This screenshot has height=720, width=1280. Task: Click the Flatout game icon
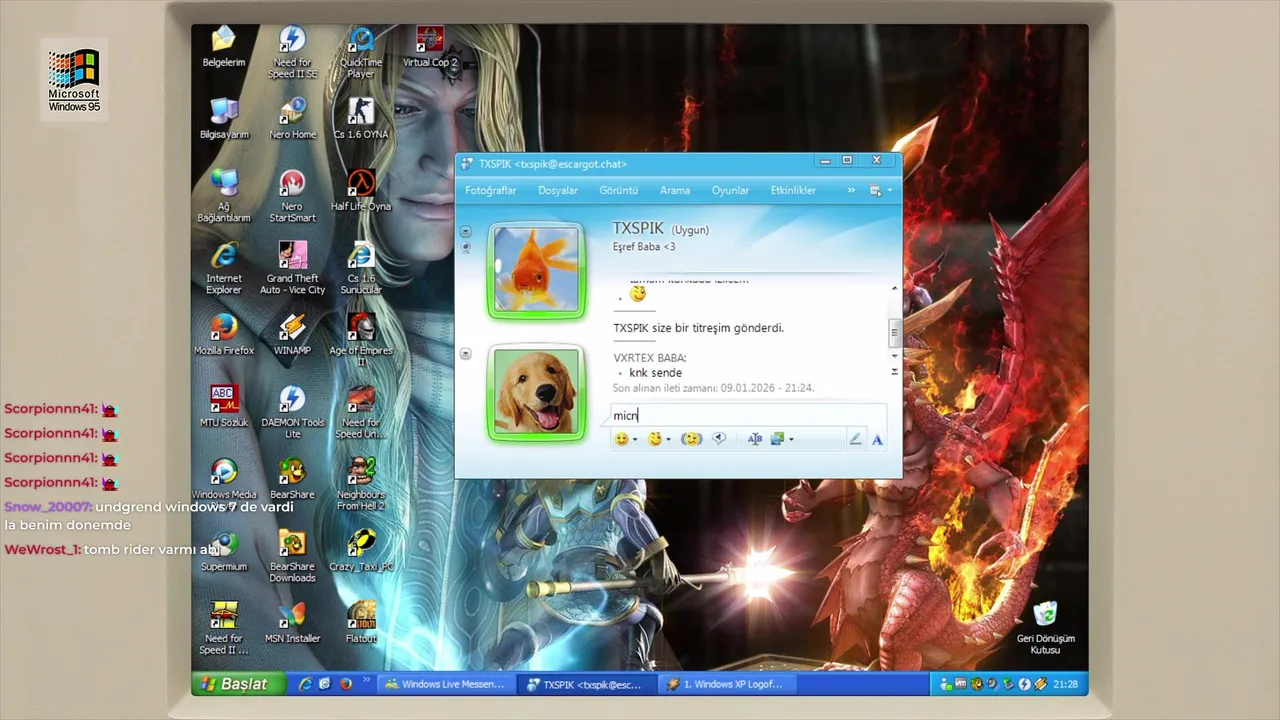361,624
